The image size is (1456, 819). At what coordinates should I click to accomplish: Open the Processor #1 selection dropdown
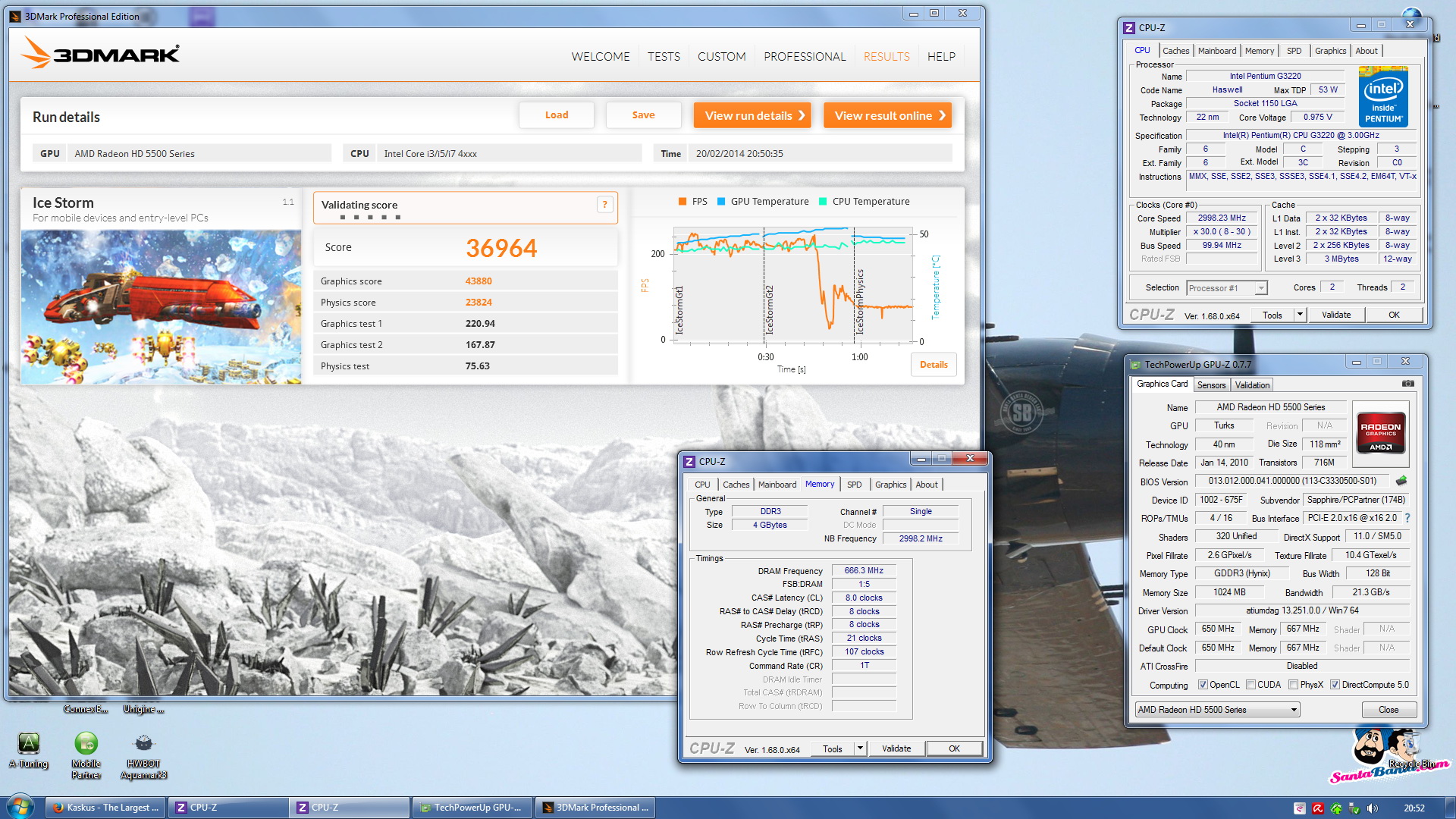coord(1227,288)
